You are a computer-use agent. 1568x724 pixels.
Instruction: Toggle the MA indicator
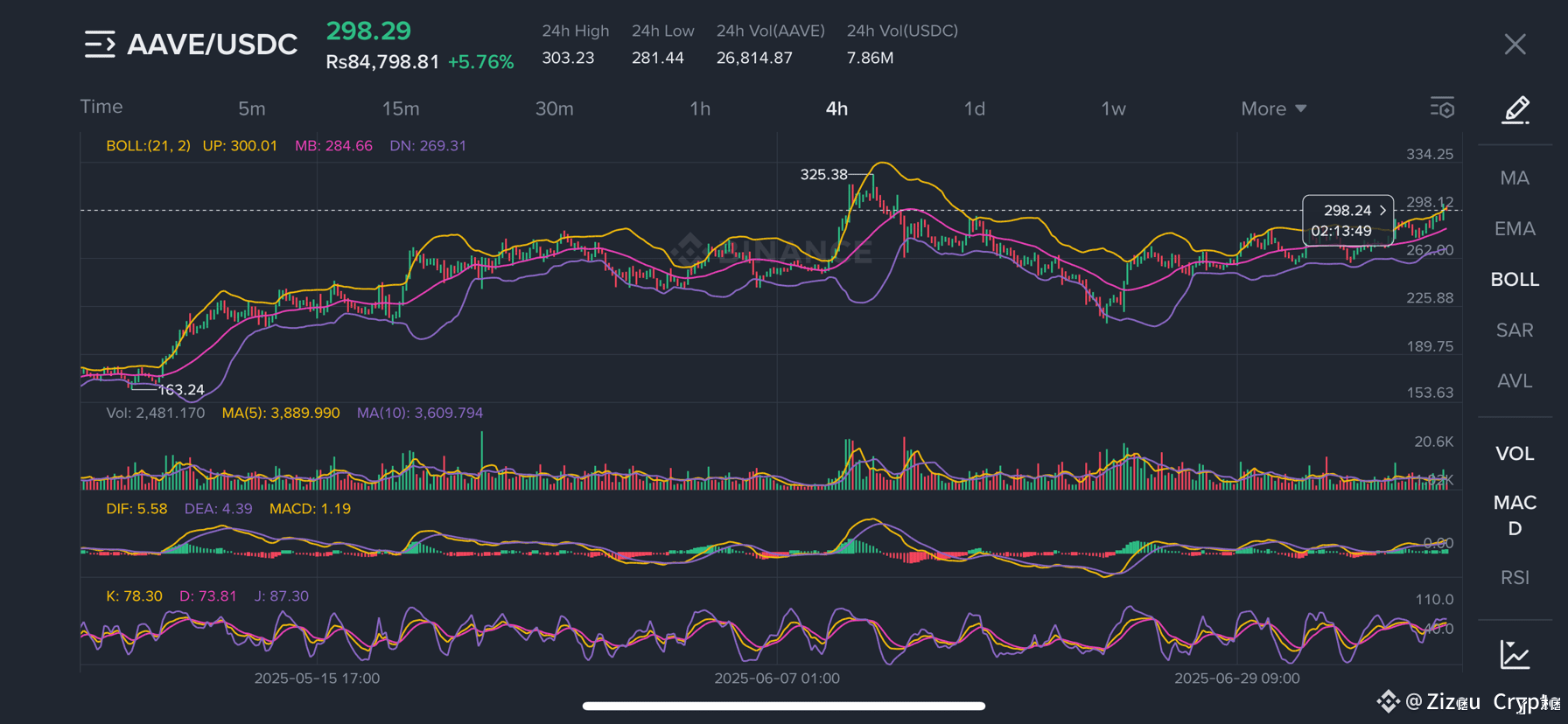pos(1515,178)
